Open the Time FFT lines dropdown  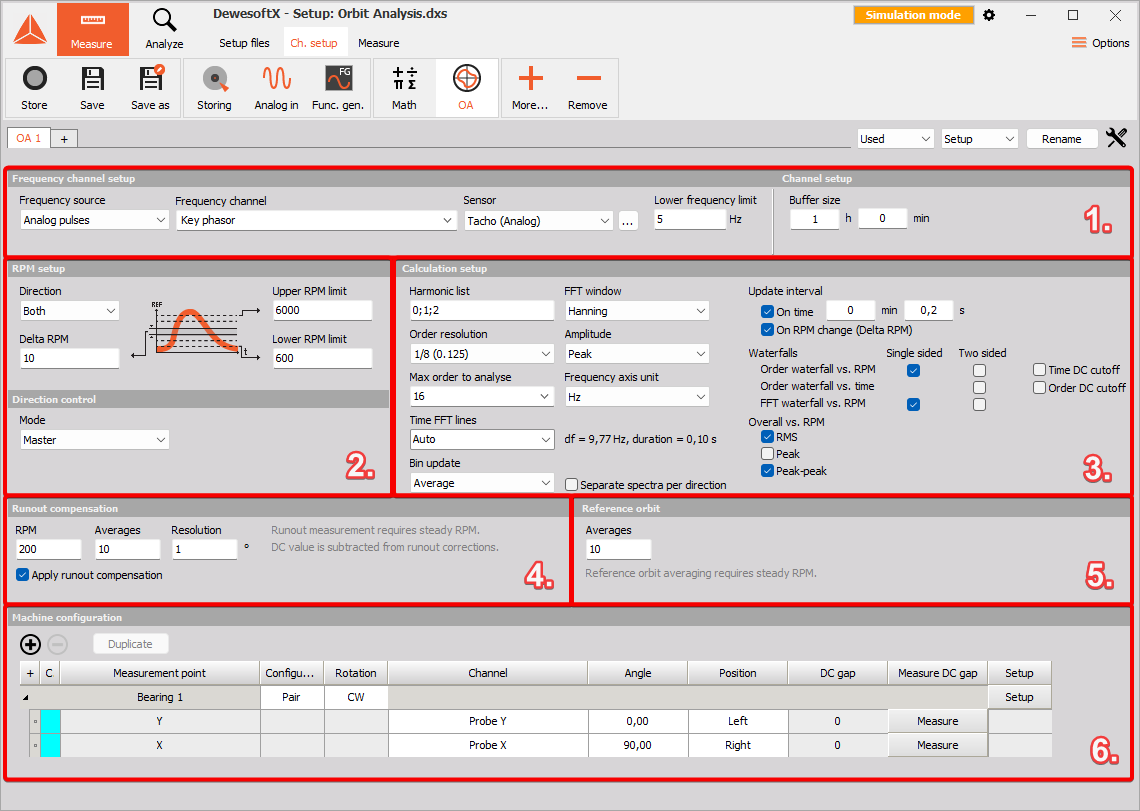pos(482,439)
